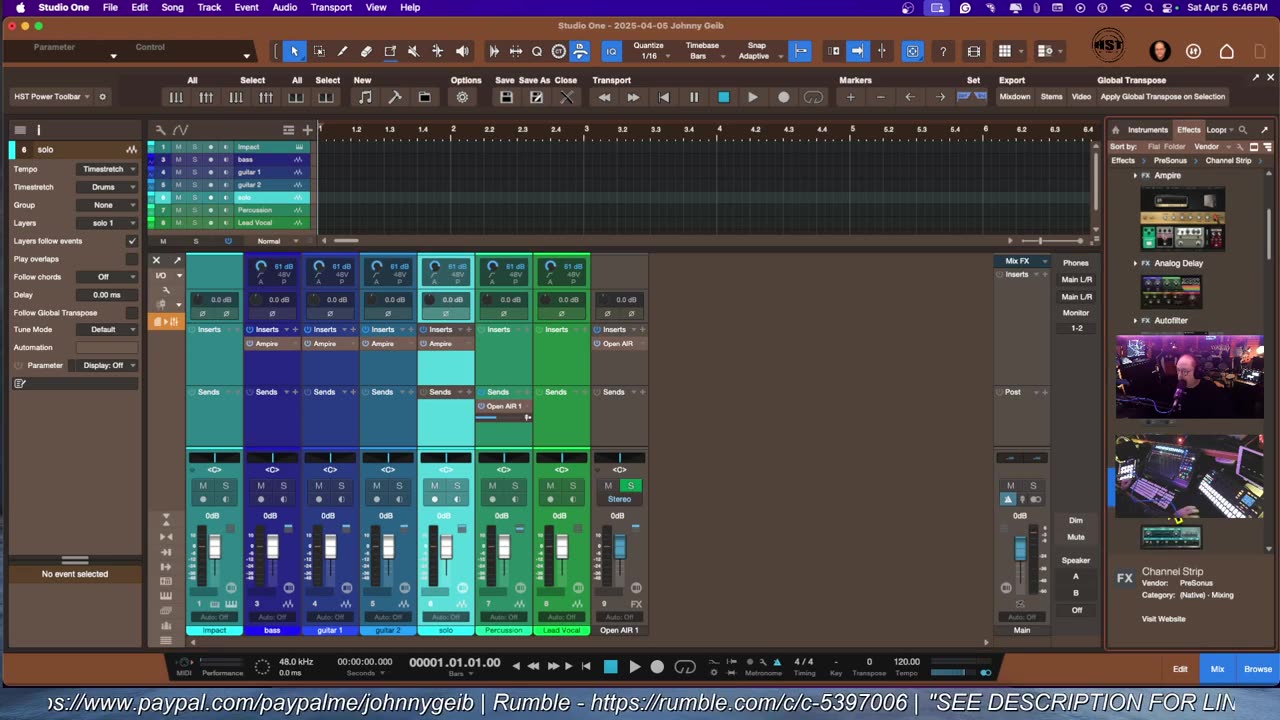Click the Edit view button

pos(1180,669)
